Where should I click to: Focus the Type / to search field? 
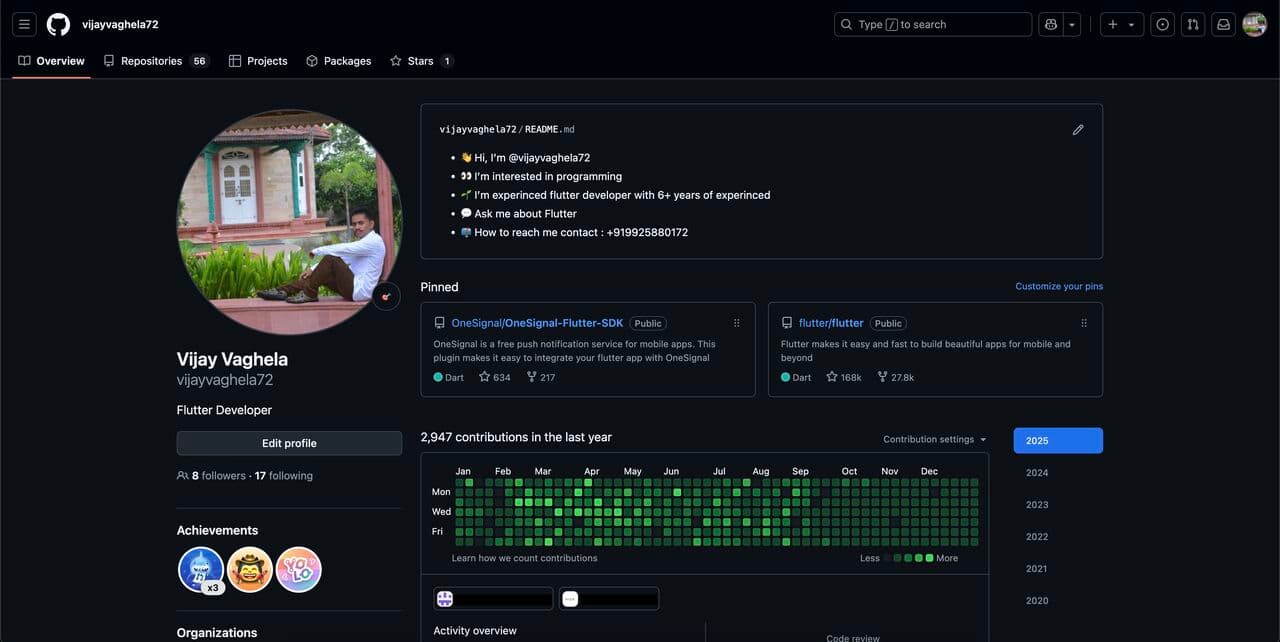[933, 24]
